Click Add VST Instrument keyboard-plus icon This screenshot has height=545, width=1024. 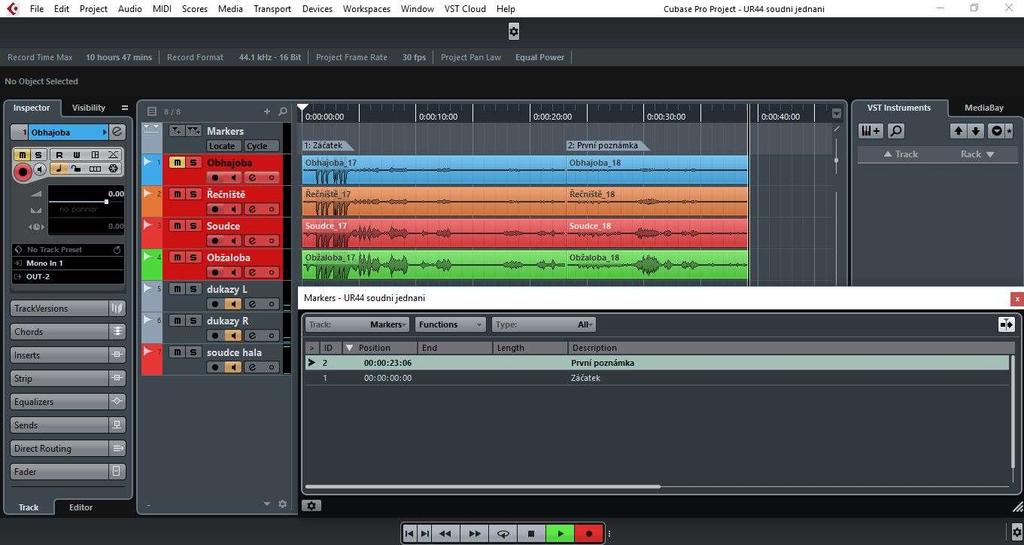871,131
